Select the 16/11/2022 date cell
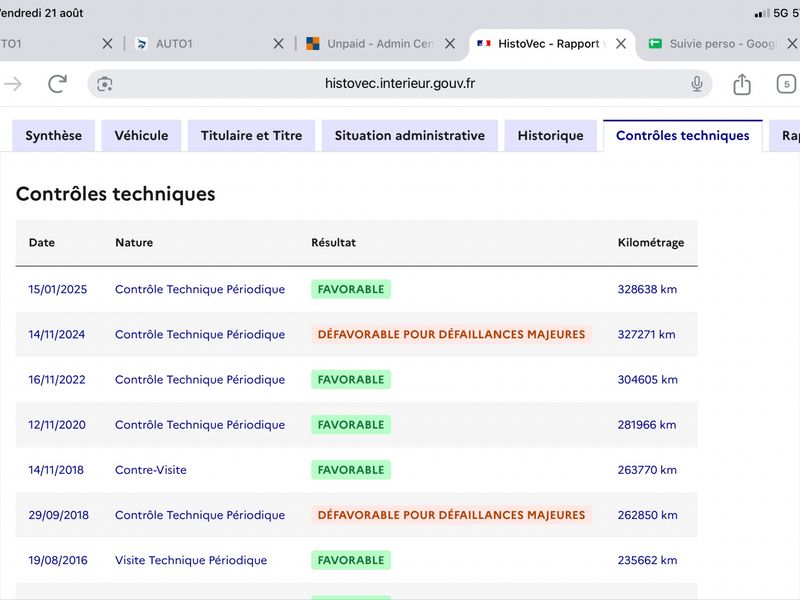 57,380
